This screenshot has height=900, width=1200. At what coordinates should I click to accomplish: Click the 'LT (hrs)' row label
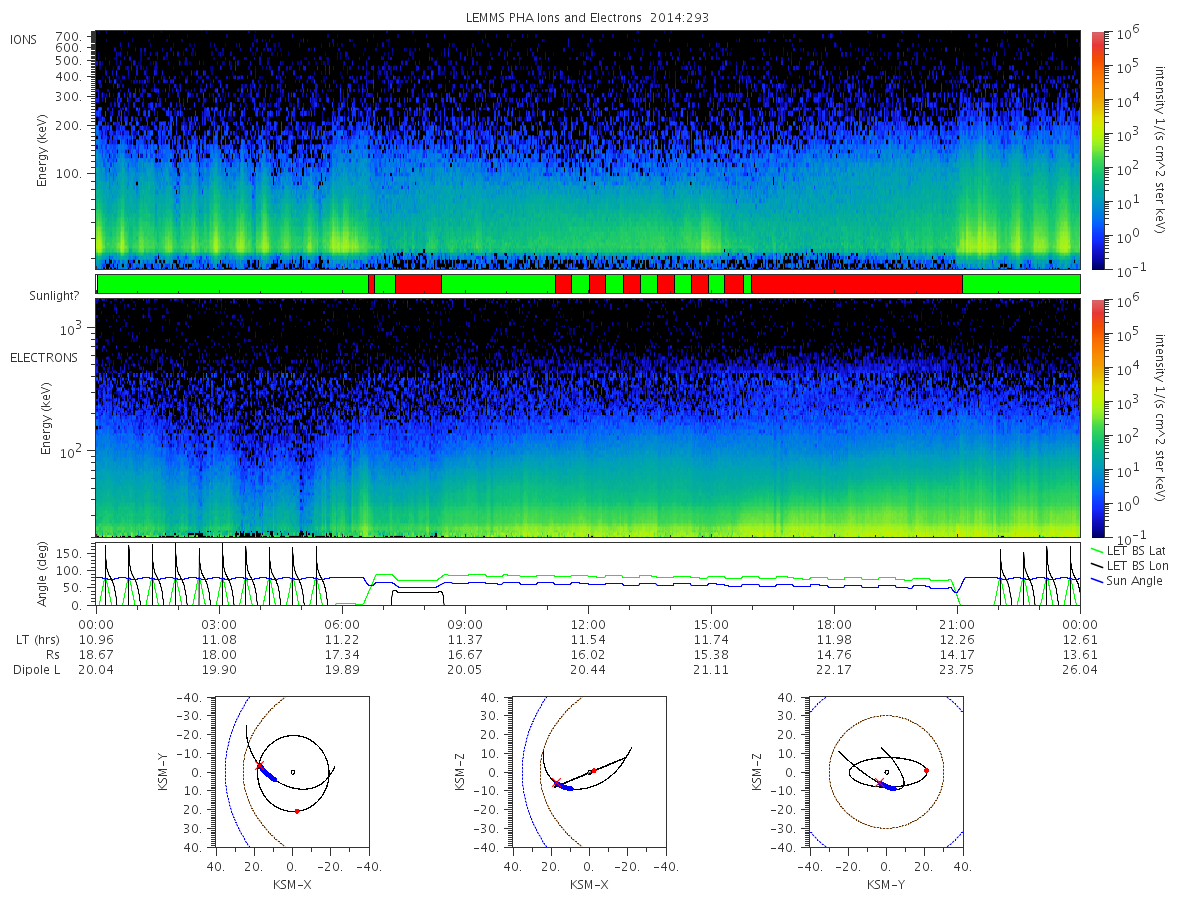pos(38,639)
